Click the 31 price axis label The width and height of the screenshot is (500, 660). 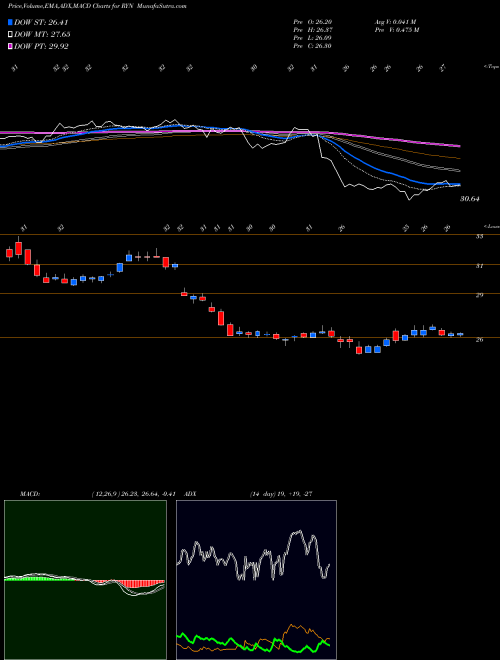479,266
